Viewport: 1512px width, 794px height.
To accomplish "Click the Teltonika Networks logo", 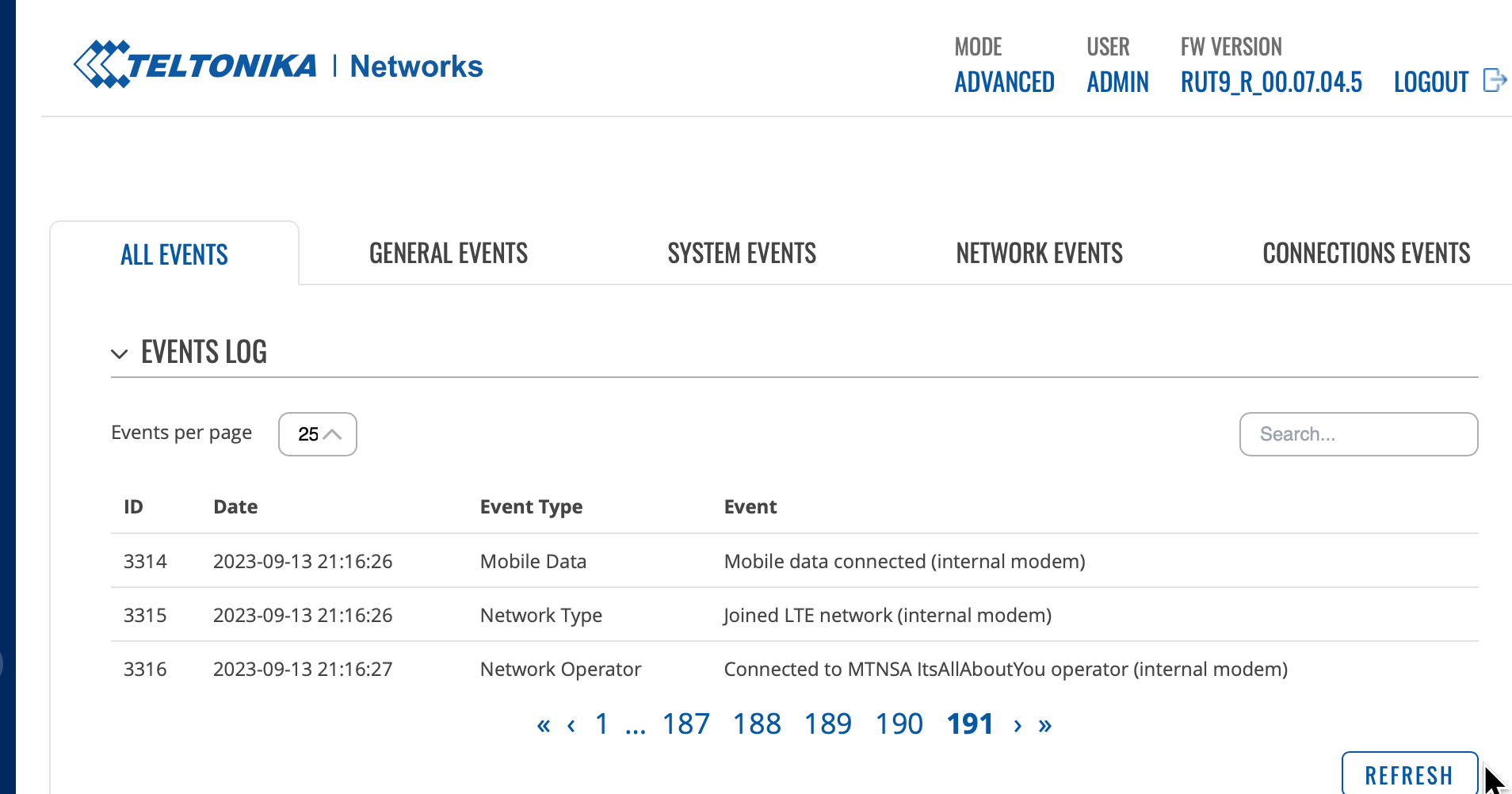I will point(278,64).
